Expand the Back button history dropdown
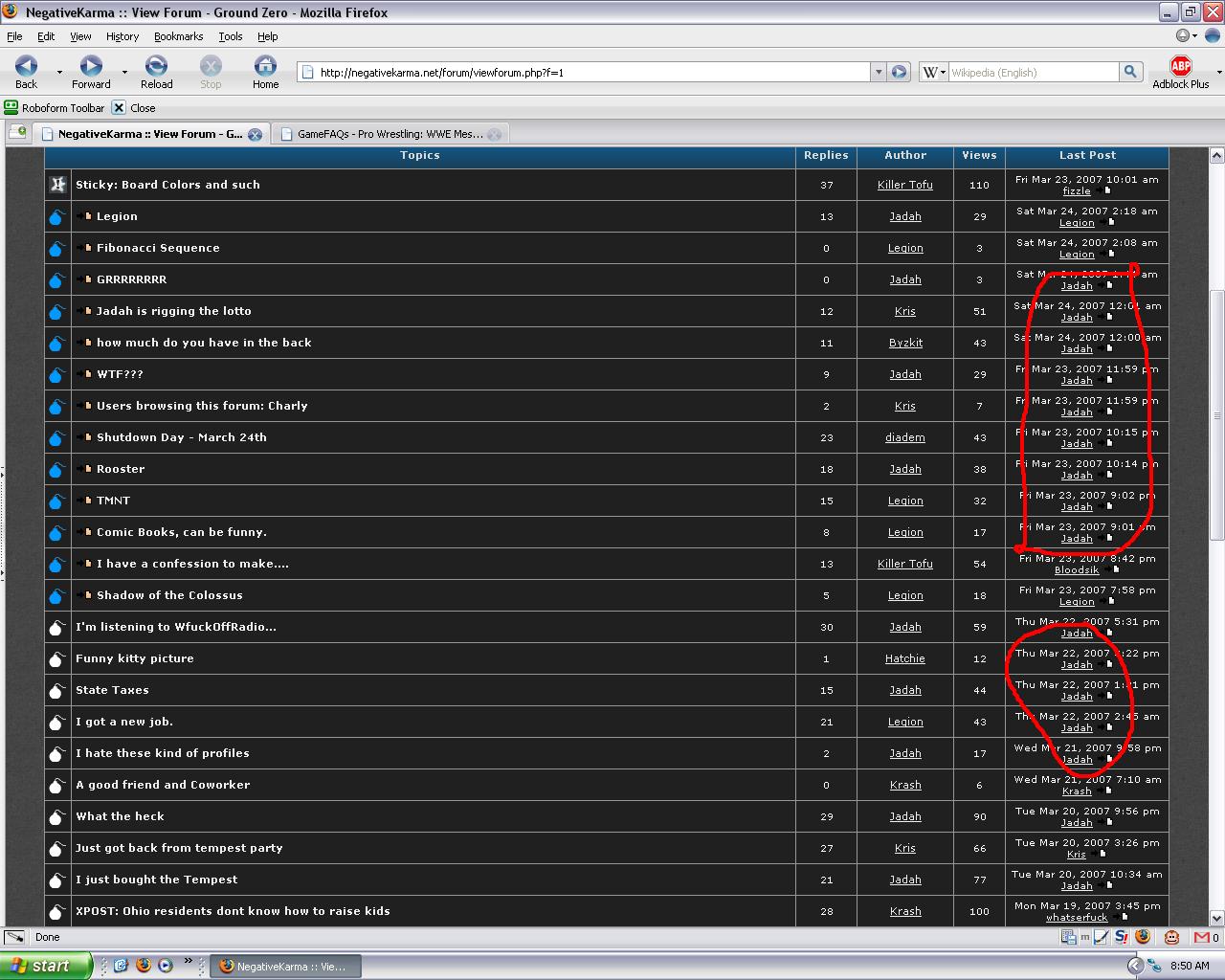Screen dimensions: 1225x980 click(59, 72)
